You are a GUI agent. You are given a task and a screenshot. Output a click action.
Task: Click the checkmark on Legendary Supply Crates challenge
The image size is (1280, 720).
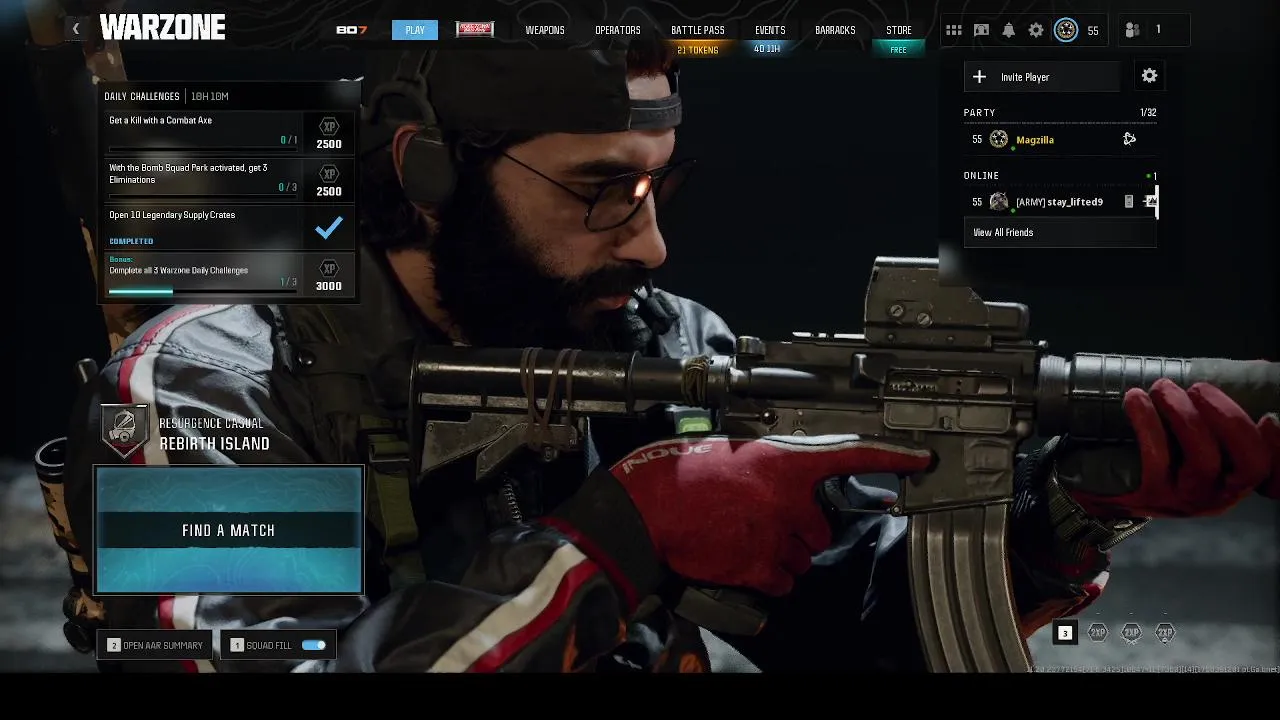[328, 228]
